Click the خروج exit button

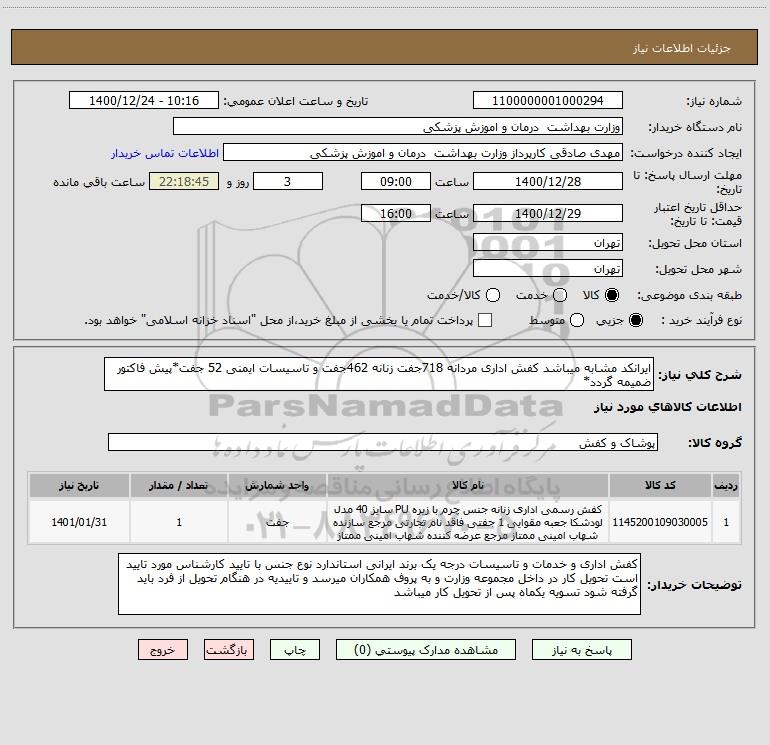163,650
